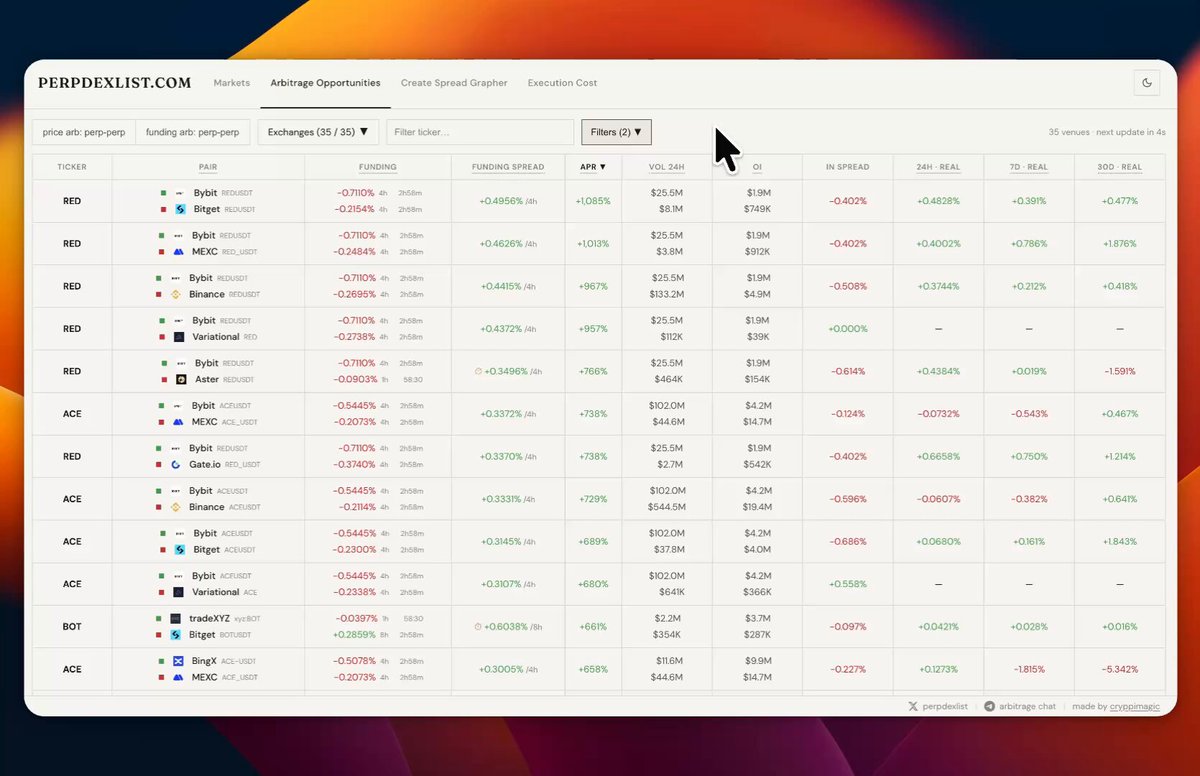1200x776 pixels.
Task: Click the +0.6658% 24H real value
Action: coord(938,456)
